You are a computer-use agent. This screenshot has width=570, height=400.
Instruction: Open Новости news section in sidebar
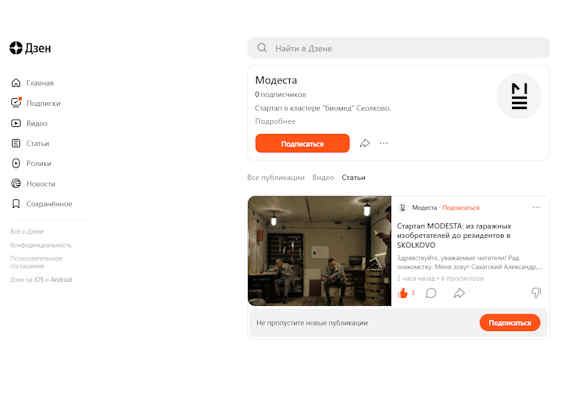pos(33,184)
